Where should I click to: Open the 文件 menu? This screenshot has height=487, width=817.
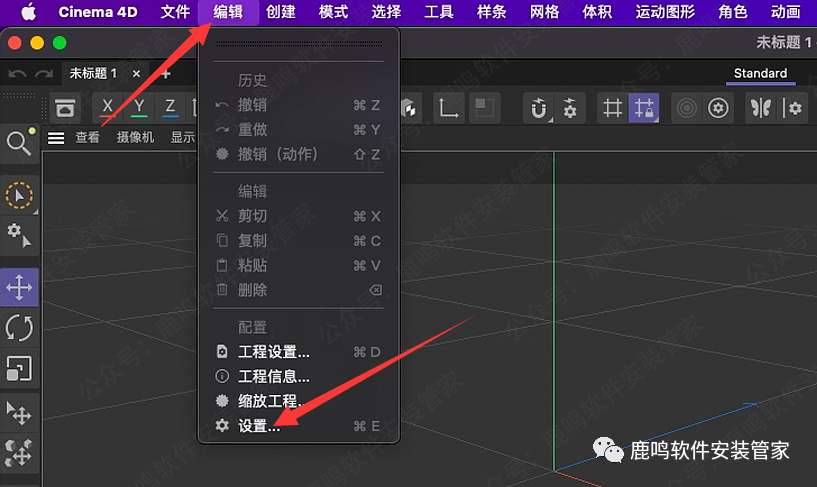(175, 11)
